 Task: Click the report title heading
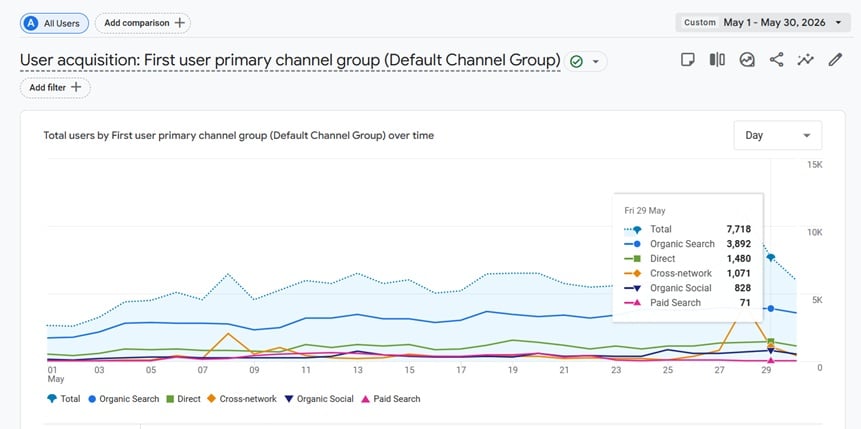coord(290,60)
